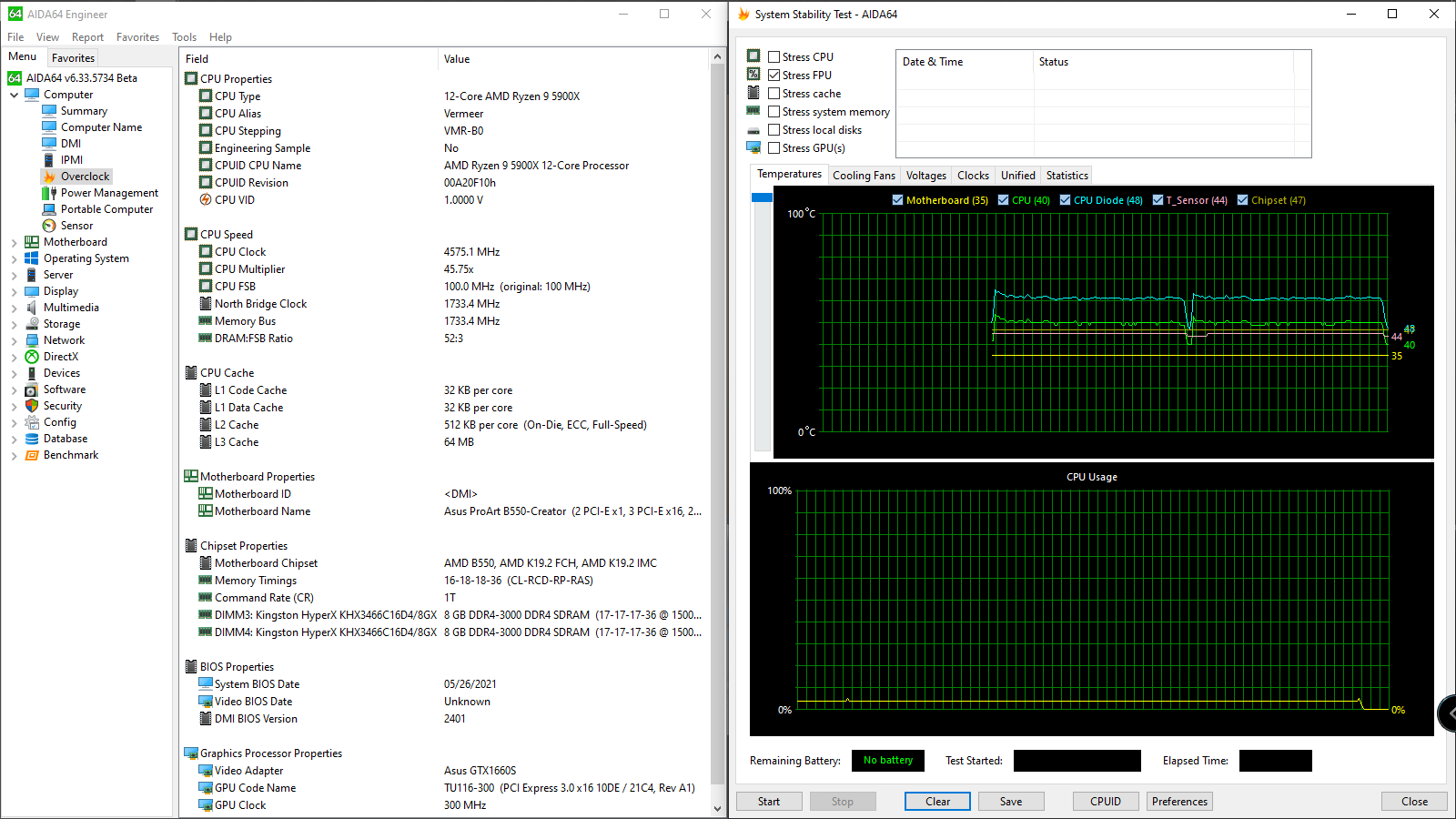
Task: Expand the Storage tree node
Action: pos(14,325)
